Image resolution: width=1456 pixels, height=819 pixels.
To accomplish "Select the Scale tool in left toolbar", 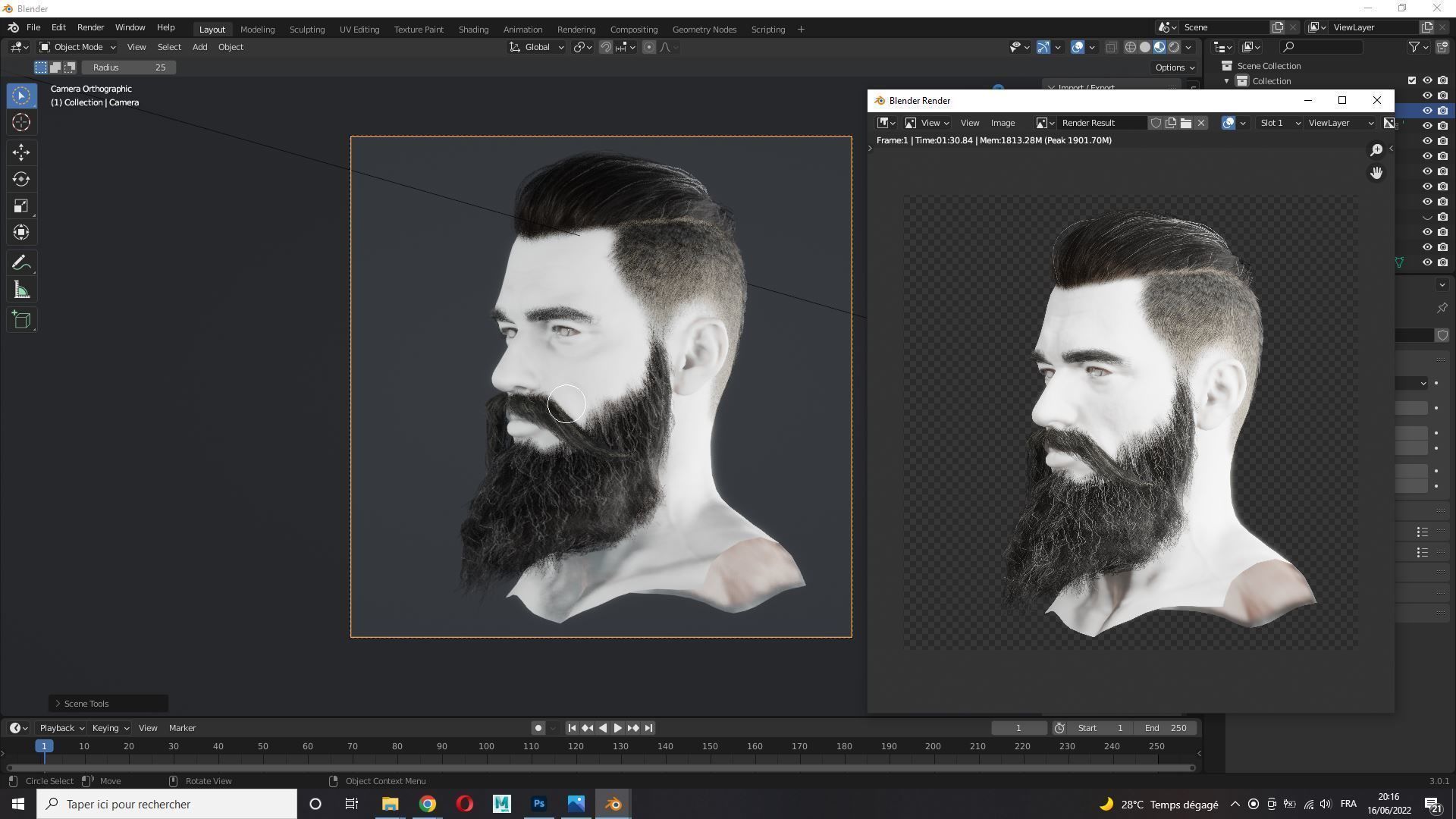I will pyautogui.click(x=21, y=206).
